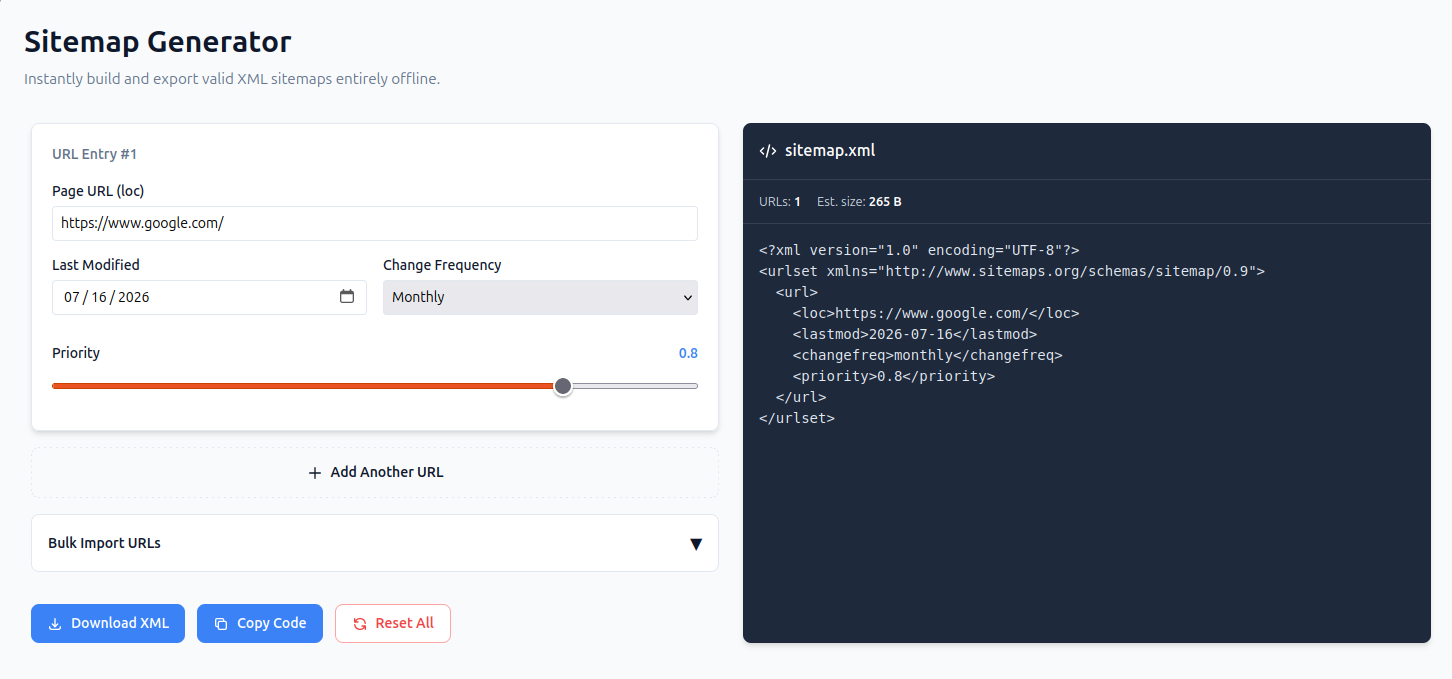Click the 'Page URL (loc)' field label
This screenshot has height=679, width=1452.
tap(99, 191)
